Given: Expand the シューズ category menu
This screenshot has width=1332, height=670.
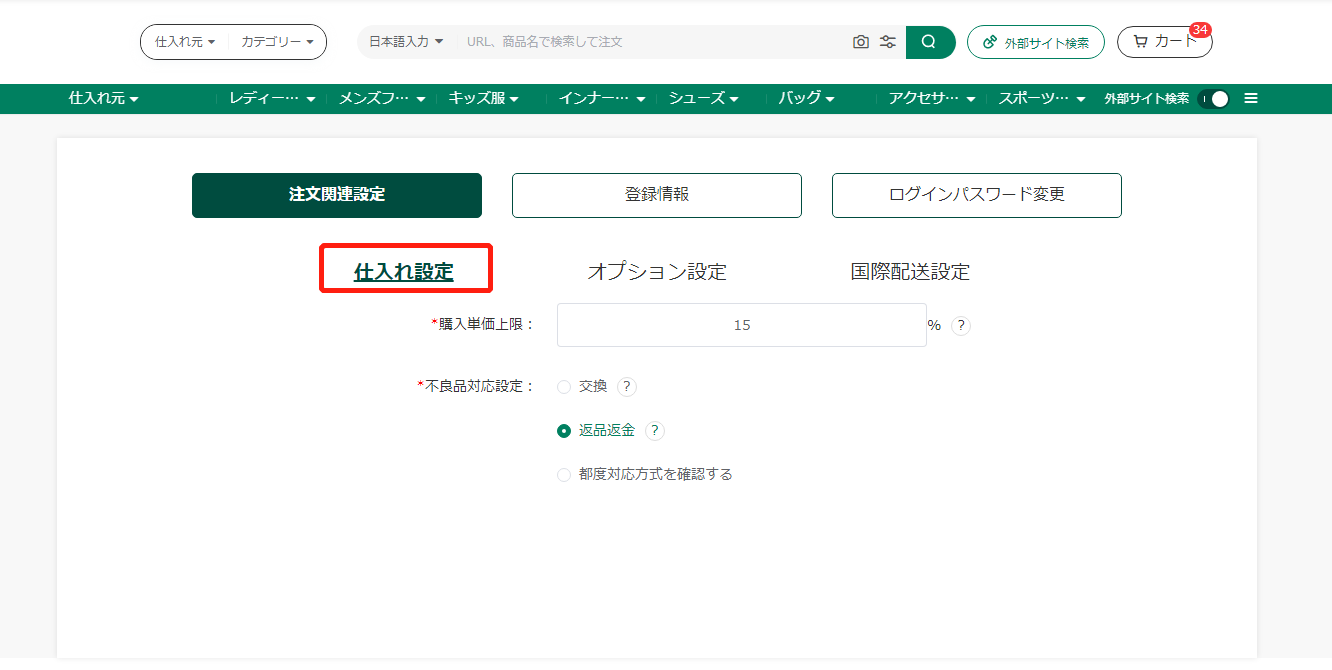Looking at the screenshot, I should [704, 99].
